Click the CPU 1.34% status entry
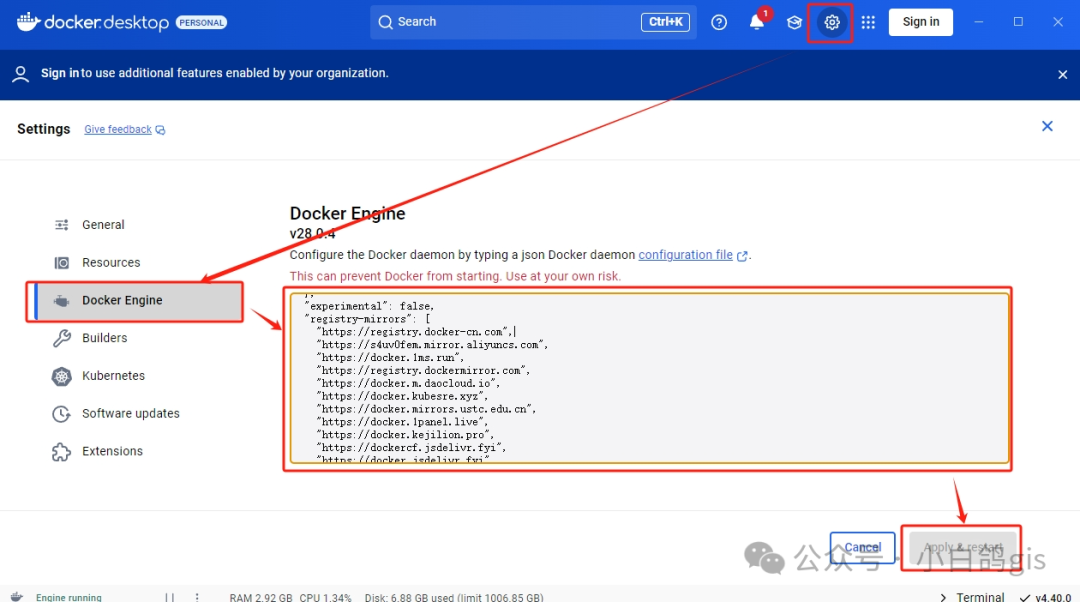This screenshot has height=602, width=1080. point(325,598)
